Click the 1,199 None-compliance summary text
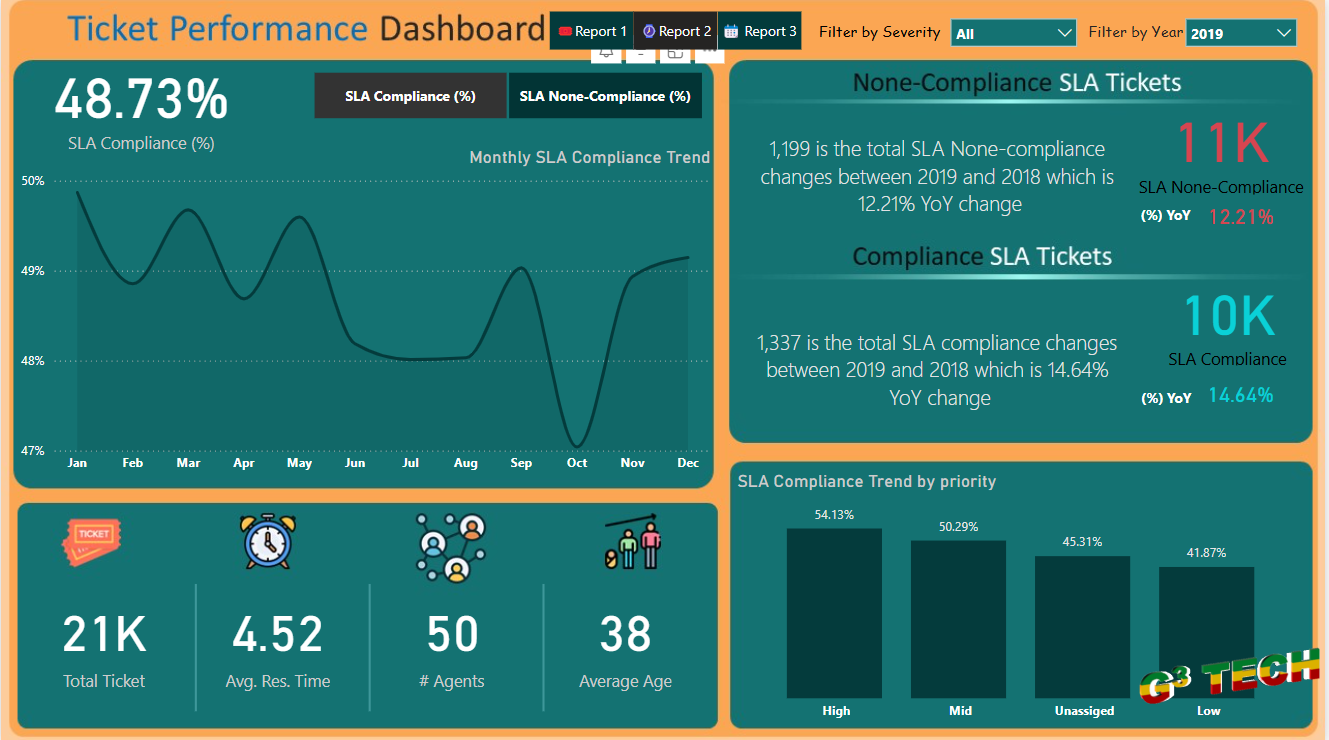The width and height of the screenshot is (1329, 740). (x=937, y=176)
